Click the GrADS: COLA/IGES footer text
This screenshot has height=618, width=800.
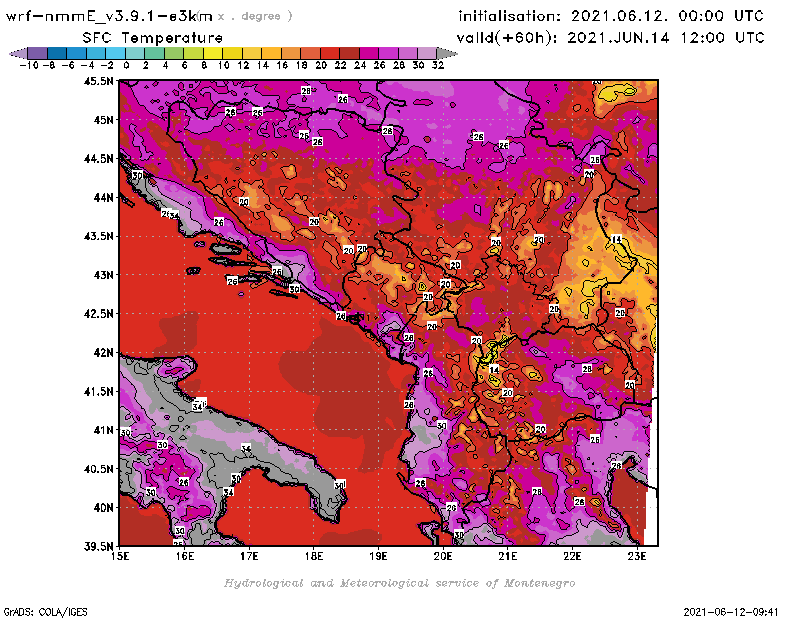click(x=45, y=612)
